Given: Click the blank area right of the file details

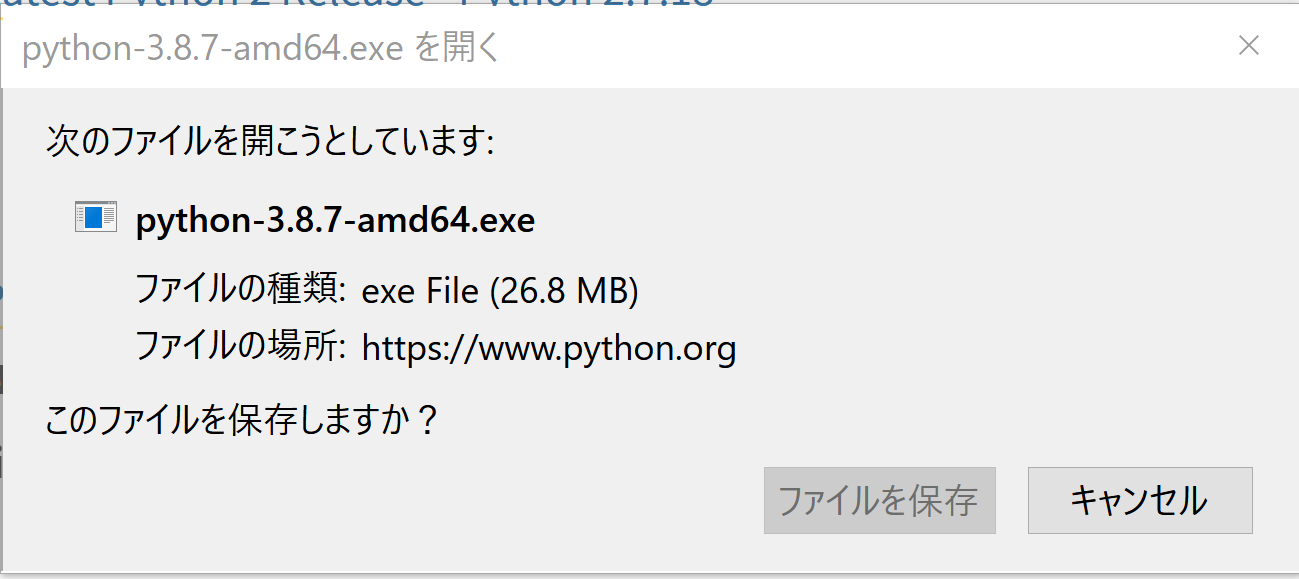Looking at the screenshot, I should pyautogui.click(x=1000, y=290).
